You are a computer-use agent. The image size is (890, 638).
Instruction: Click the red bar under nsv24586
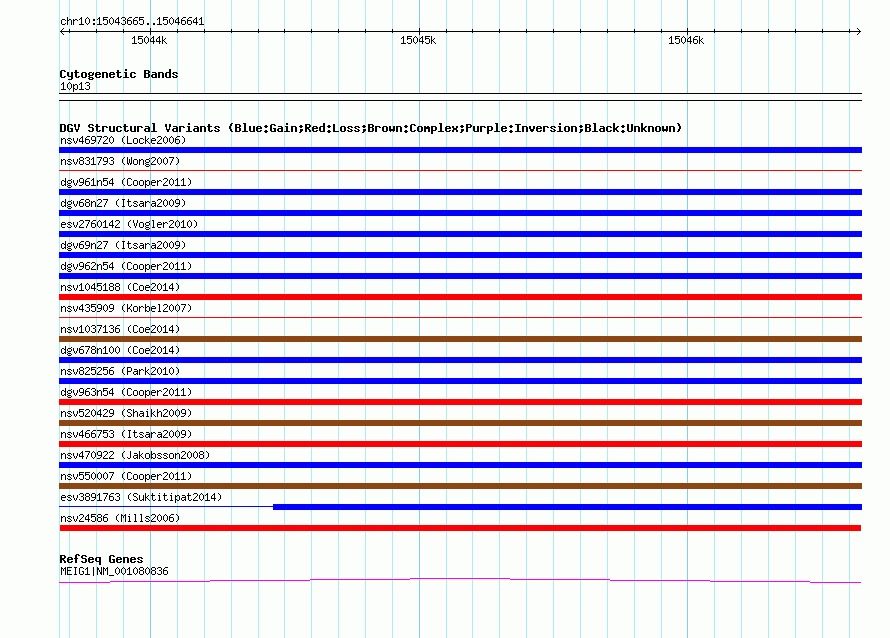pyautogui.click(x=460, y=528)
